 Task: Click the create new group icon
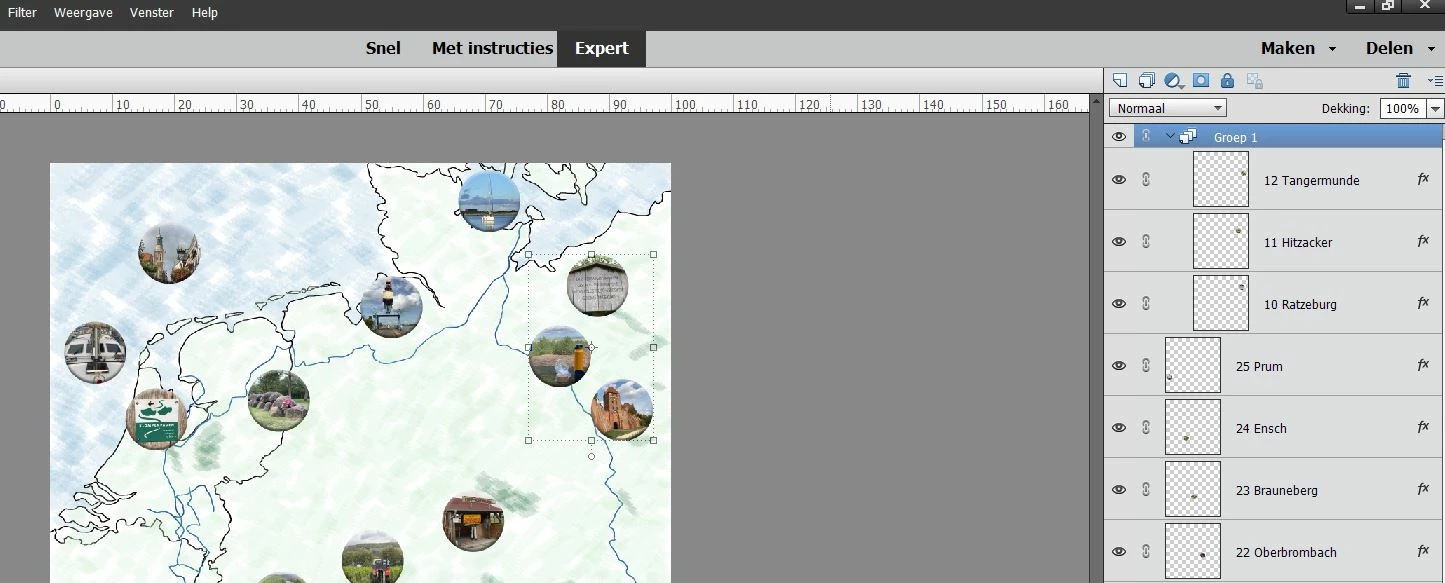(1147, 81)
